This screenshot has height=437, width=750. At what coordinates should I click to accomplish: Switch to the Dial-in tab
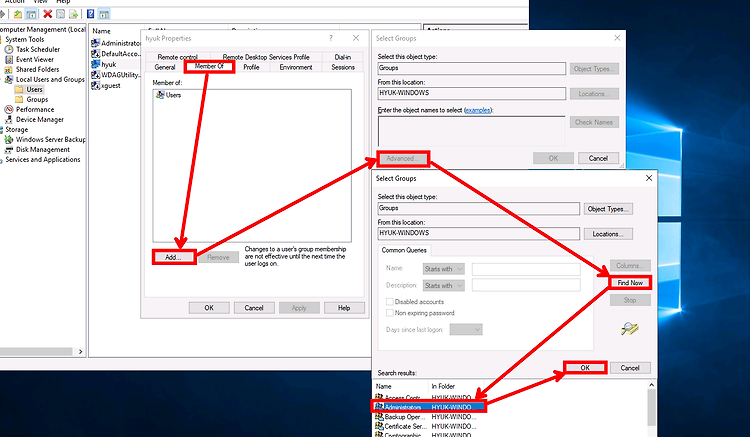[342, 57]
